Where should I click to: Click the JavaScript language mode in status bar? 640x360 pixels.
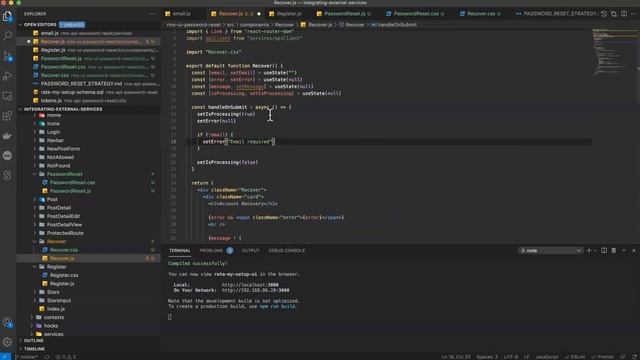coord(547,357)
